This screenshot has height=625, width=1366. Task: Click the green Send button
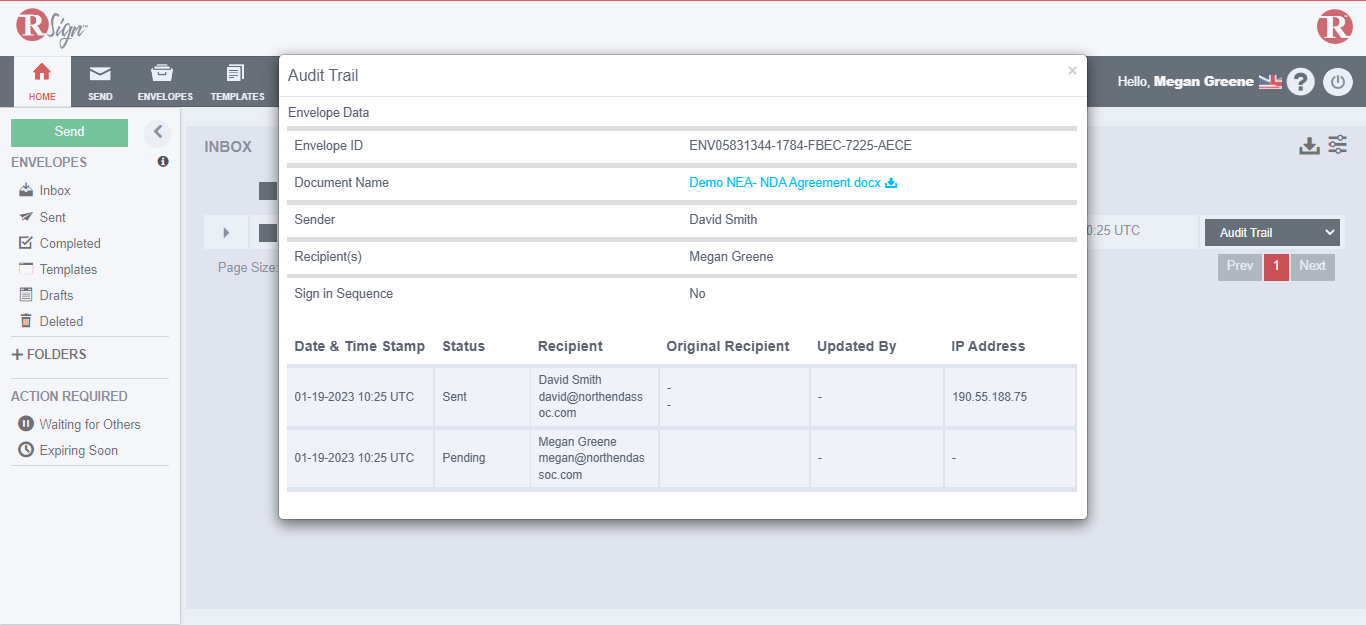tap(69, 132)
